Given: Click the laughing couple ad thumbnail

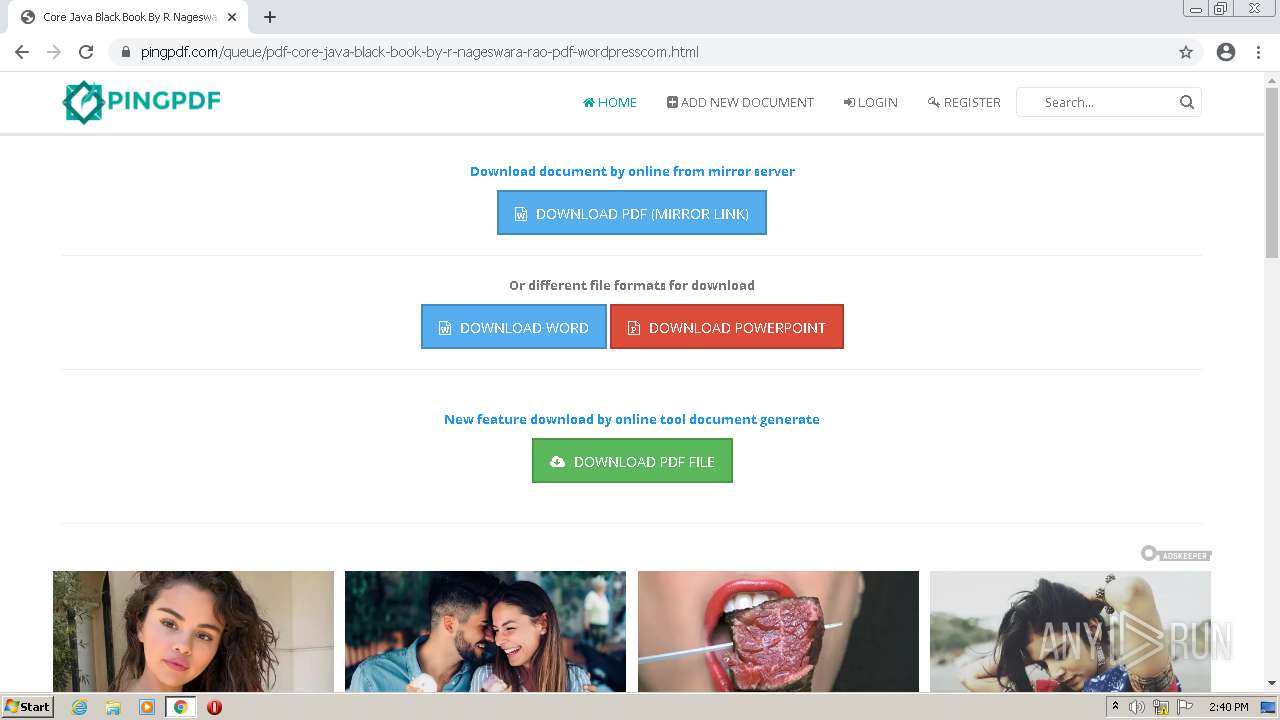Looking at the screenshot, I should 485,631.
